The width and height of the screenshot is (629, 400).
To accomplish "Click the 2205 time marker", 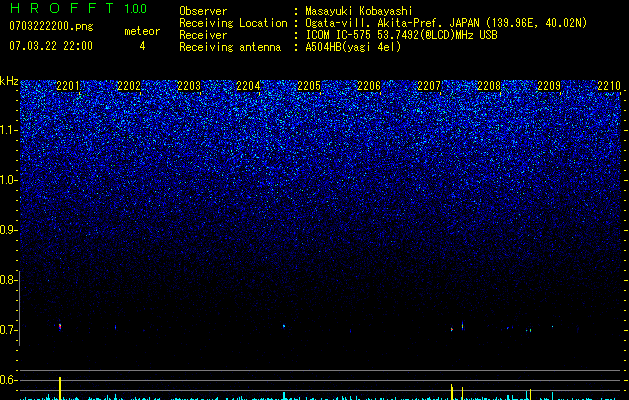I will (x=309, y=86).
